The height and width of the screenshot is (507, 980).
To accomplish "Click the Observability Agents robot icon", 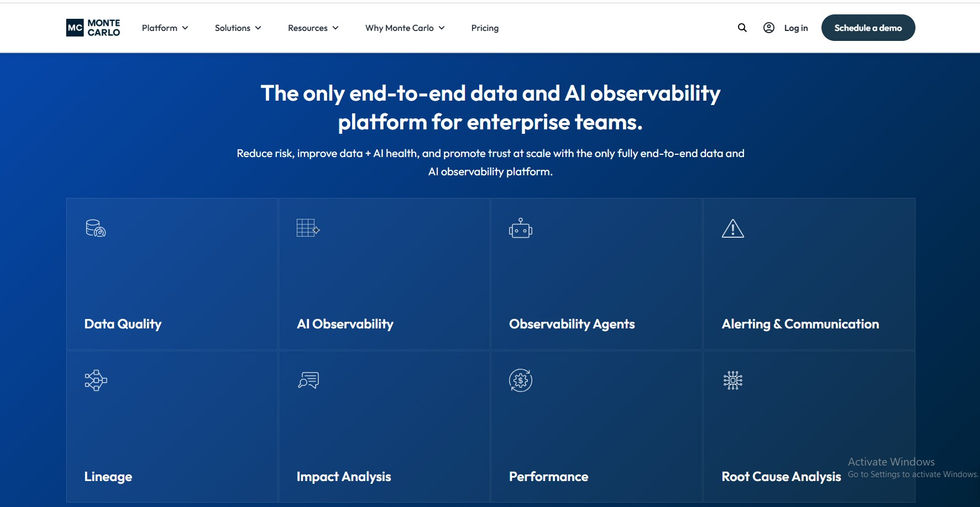I will 520,229.
